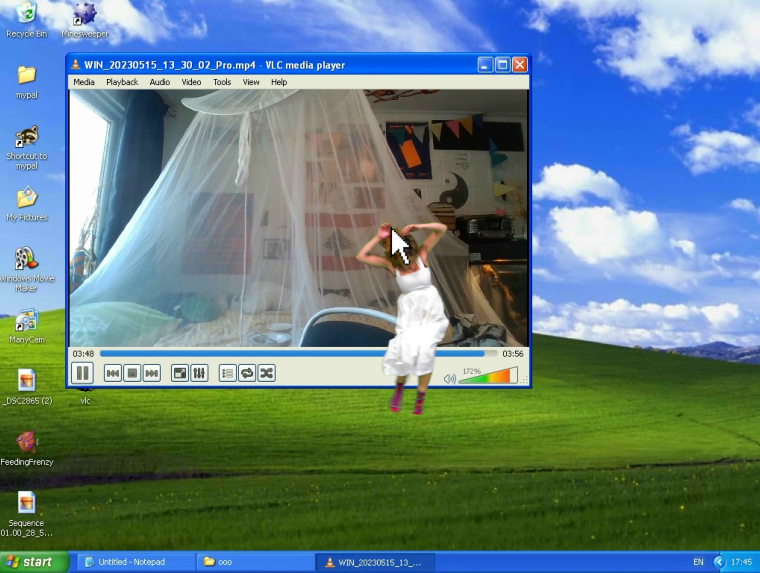Select the Recycle Bin desktop icon

coord(27,20)
